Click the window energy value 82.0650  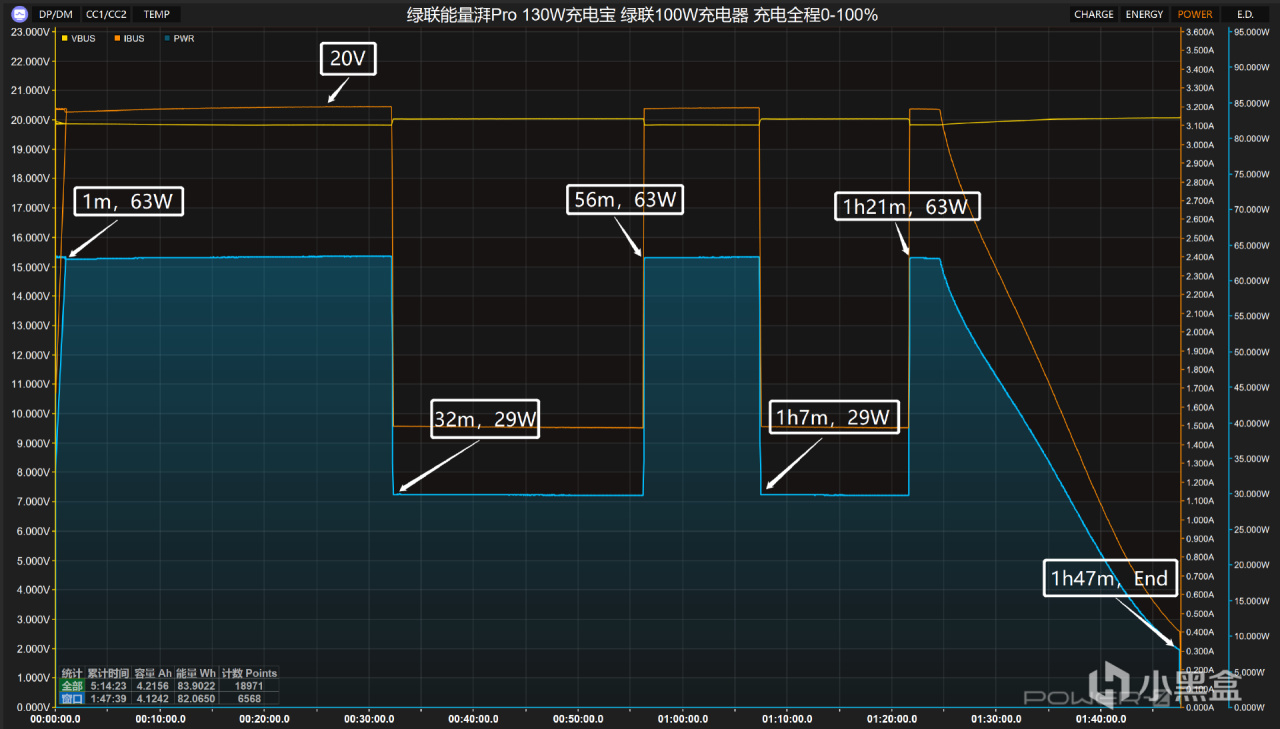pos(196,699)
